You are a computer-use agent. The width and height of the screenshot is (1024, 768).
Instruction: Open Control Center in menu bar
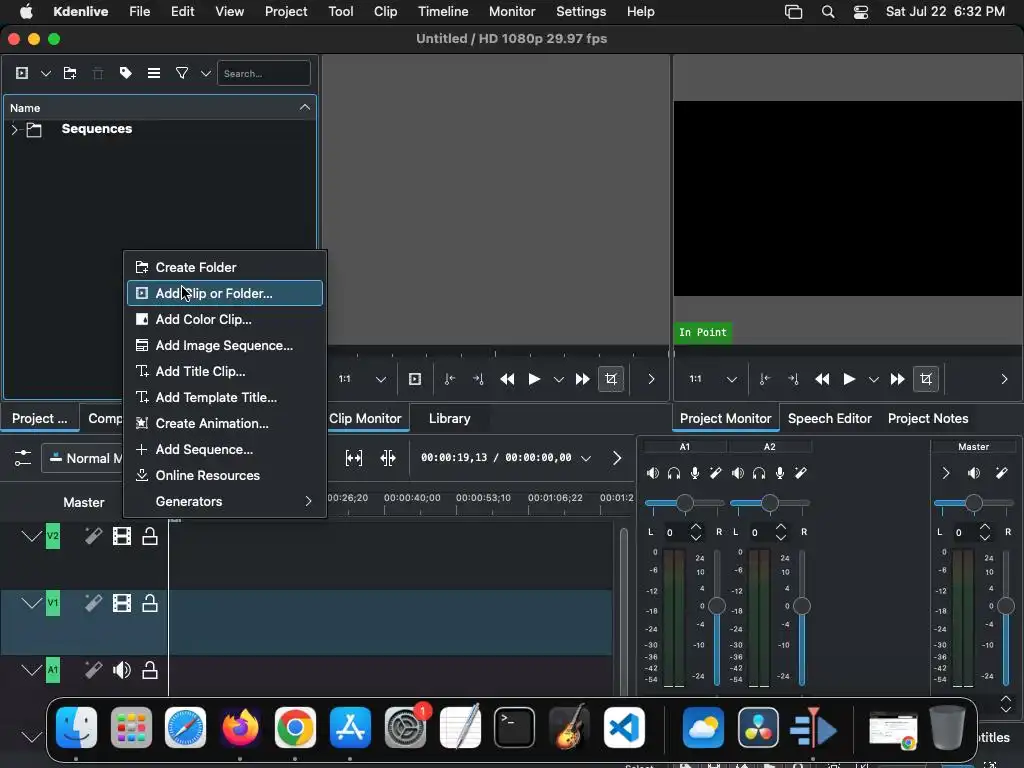(x=861, y=12)
